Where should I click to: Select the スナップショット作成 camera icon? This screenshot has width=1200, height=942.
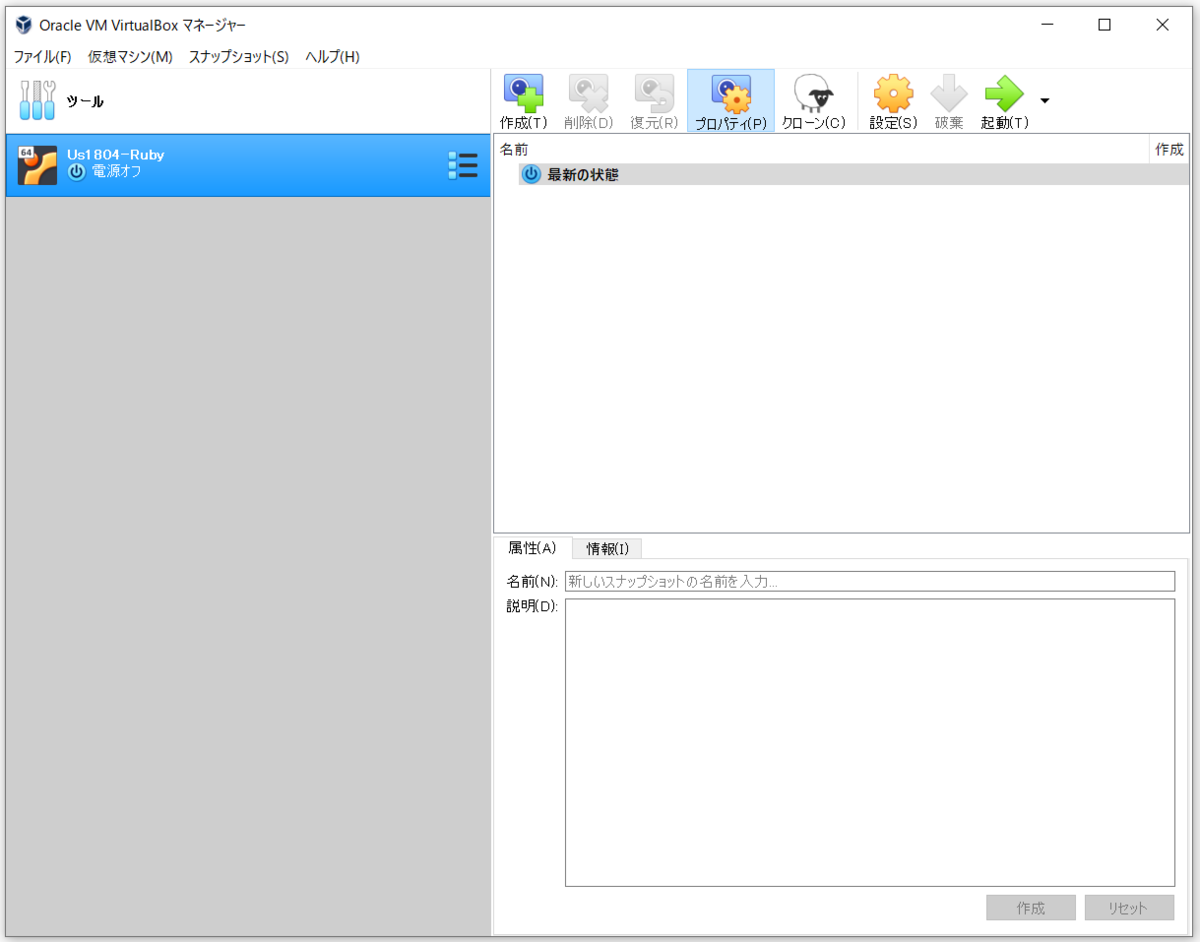[523, 95]
